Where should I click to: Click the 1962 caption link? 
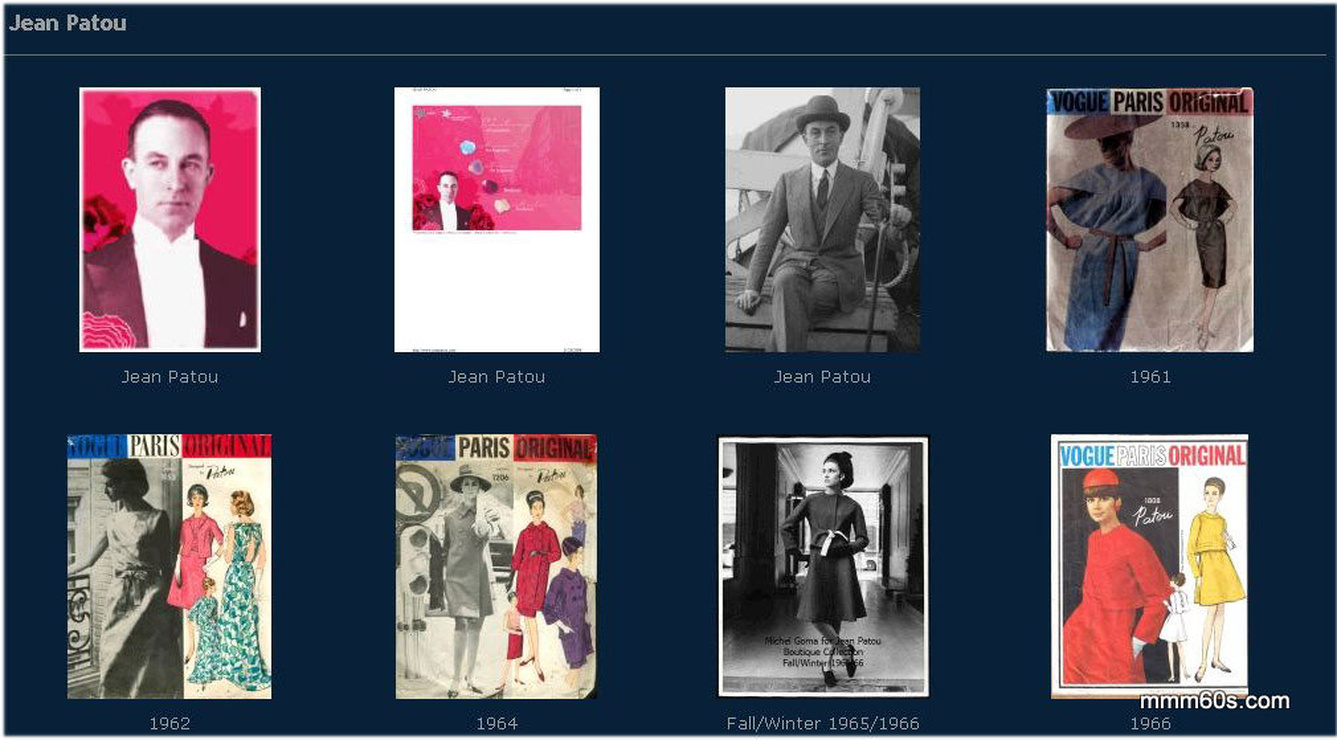pyautogui.click(x=170, y=723)
